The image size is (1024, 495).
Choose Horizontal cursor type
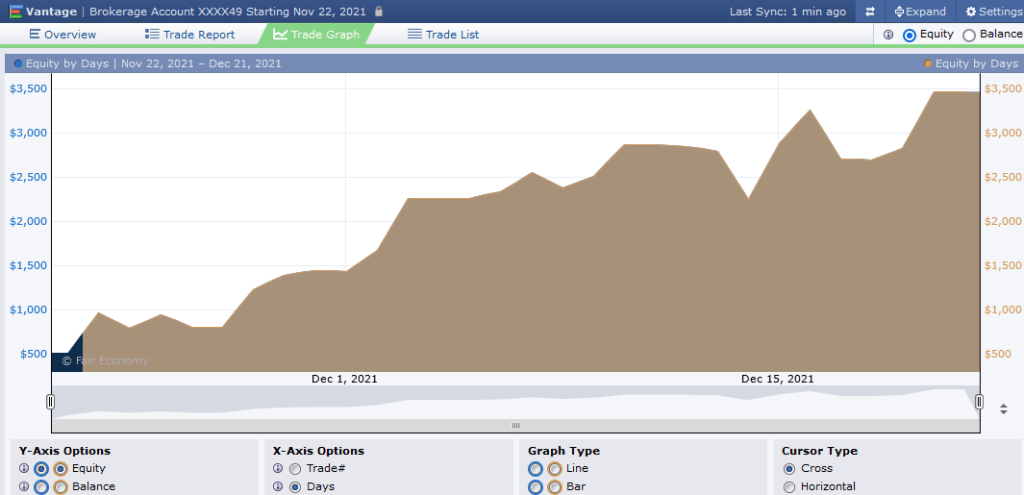tap(790, 487)
